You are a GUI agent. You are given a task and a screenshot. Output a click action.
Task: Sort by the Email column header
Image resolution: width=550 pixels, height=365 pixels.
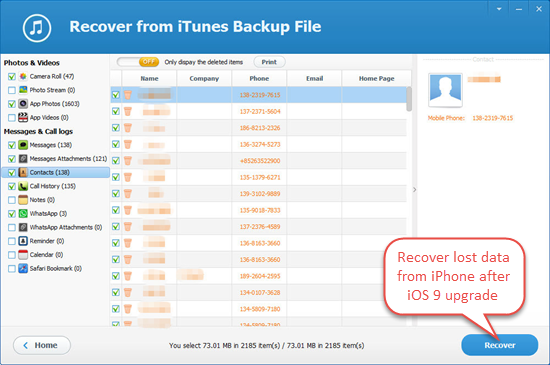click(x=314, y=78)
